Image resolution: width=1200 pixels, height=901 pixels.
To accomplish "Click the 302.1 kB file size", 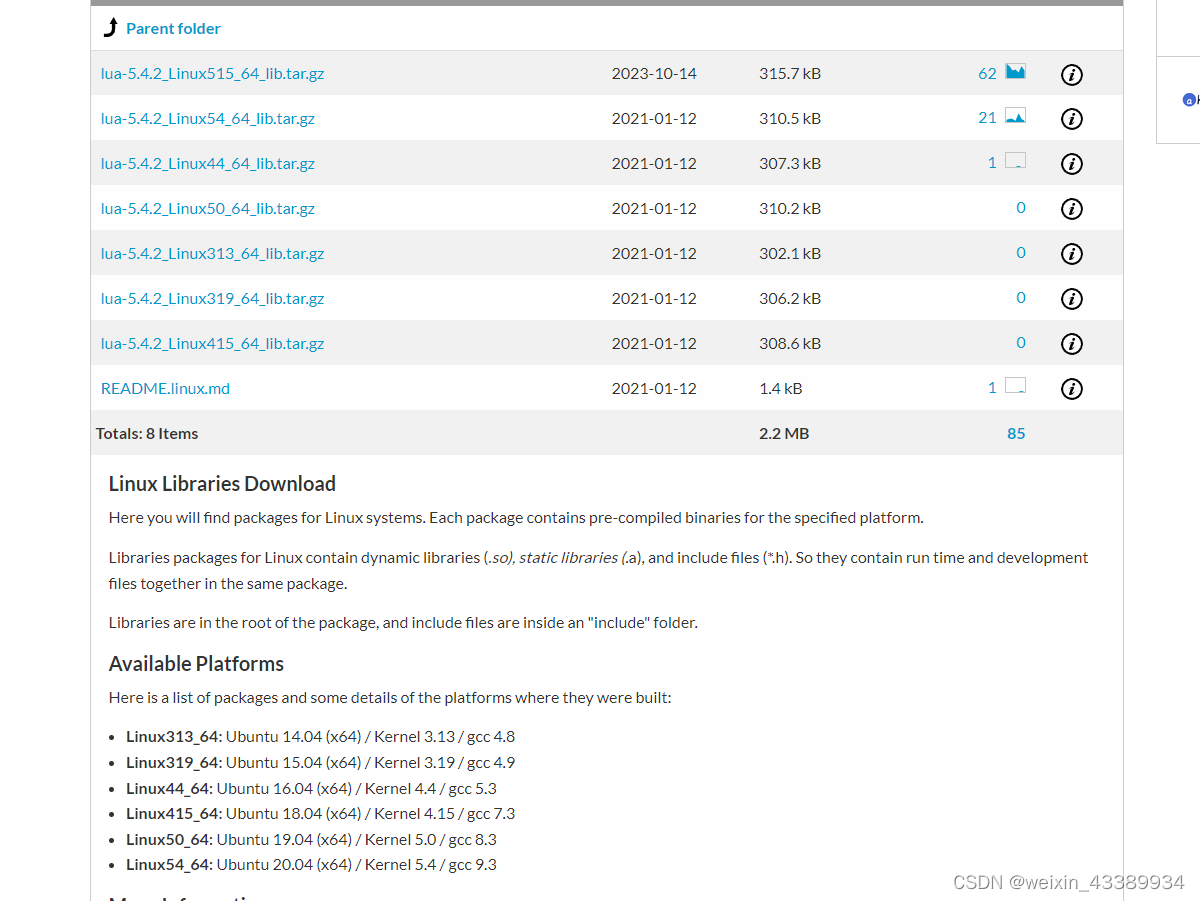I will tap(790, 254).
